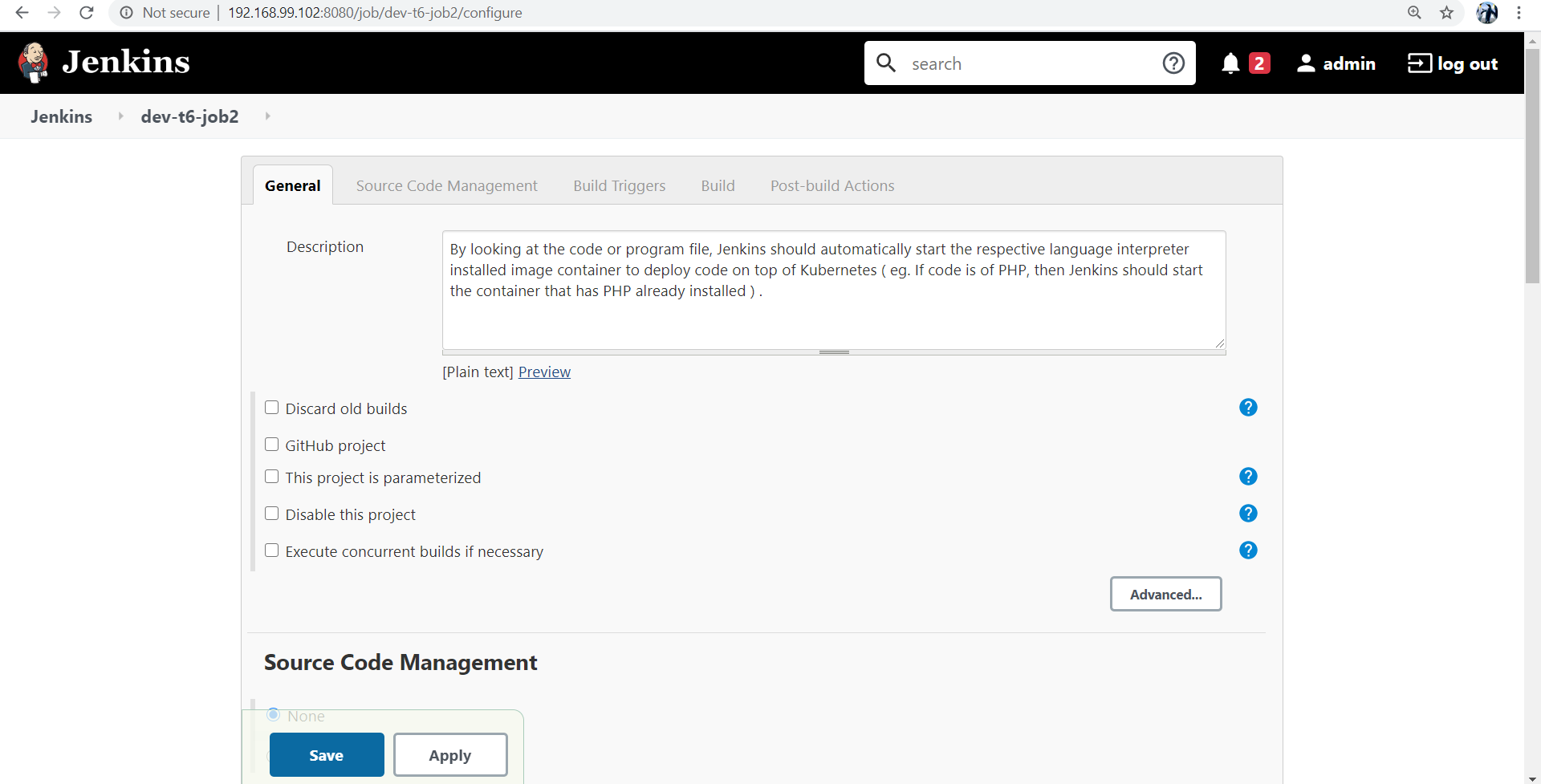Open the breadcrumb chevron after Jenkins

pyautogui.click(x=120, y=116)
